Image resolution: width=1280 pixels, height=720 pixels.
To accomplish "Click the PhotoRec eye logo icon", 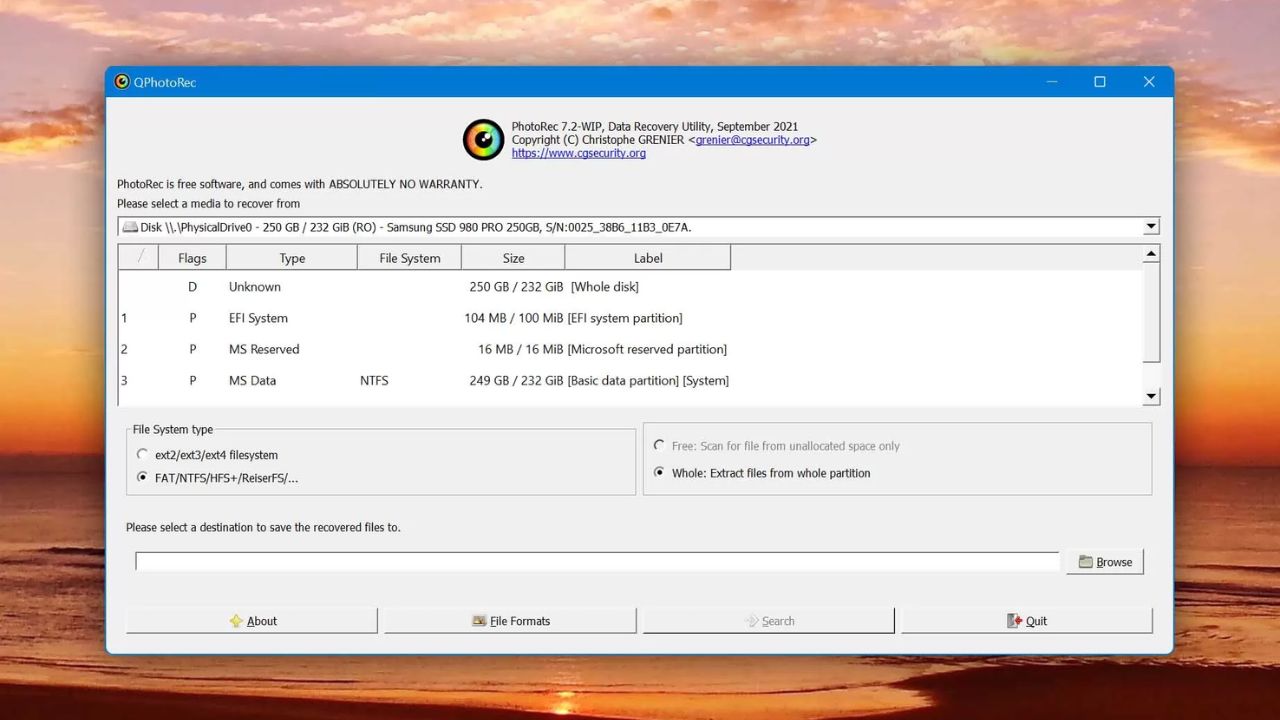I will pyautogui.click(x=483, y=140).
